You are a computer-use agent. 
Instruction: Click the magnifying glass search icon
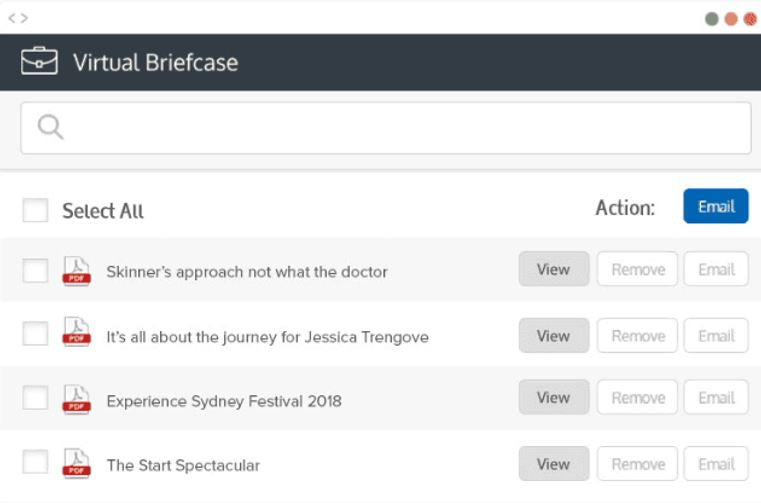50,127
